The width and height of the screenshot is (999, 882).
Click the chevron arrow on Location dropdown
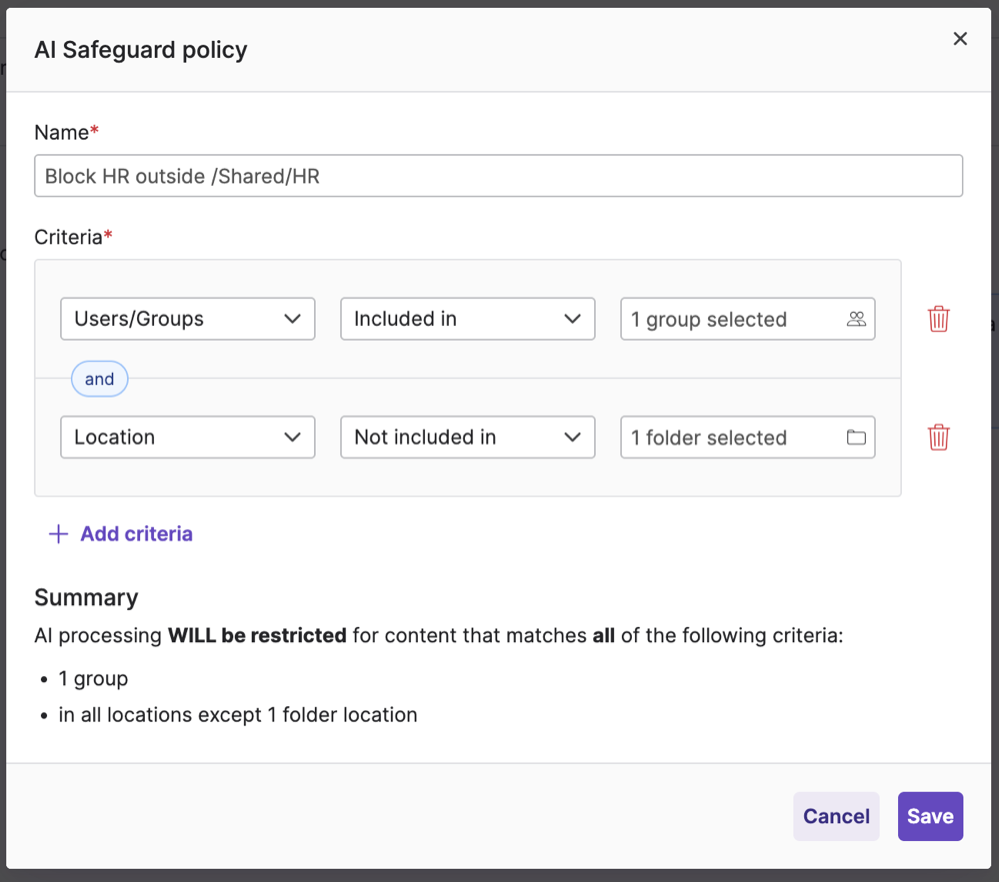[x=292, y=437]
